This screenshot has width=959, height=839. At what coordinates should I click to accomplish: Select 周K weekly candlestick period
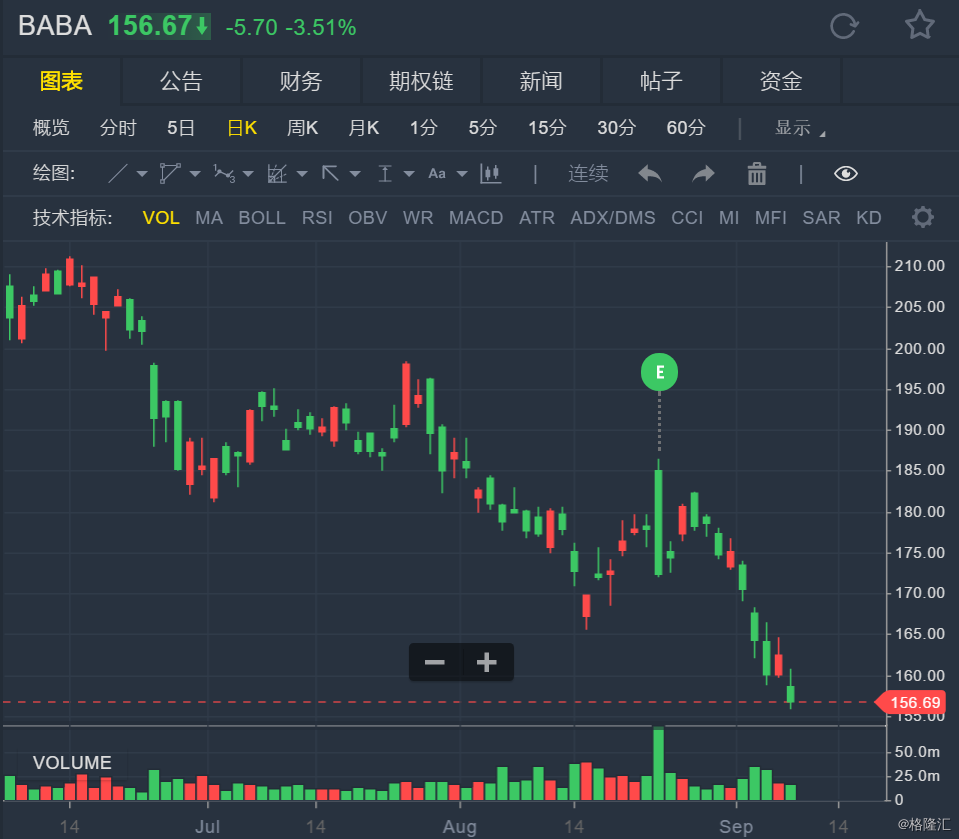[x=302, y=128]
